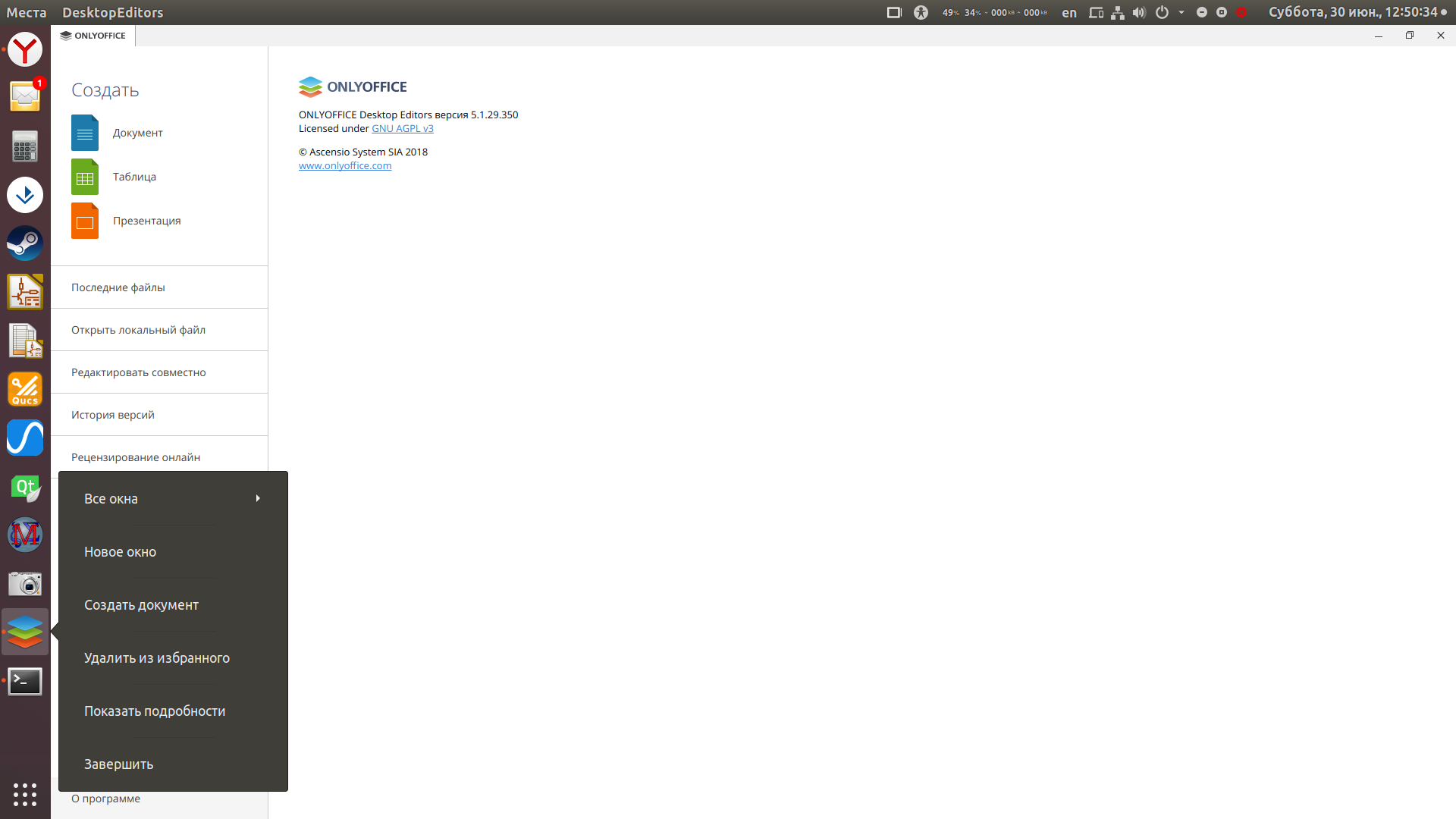Switch to the ONLYOFFICE tab
Image resolution: width=1456 pixels, height=819 pixels.
(93, 35)
